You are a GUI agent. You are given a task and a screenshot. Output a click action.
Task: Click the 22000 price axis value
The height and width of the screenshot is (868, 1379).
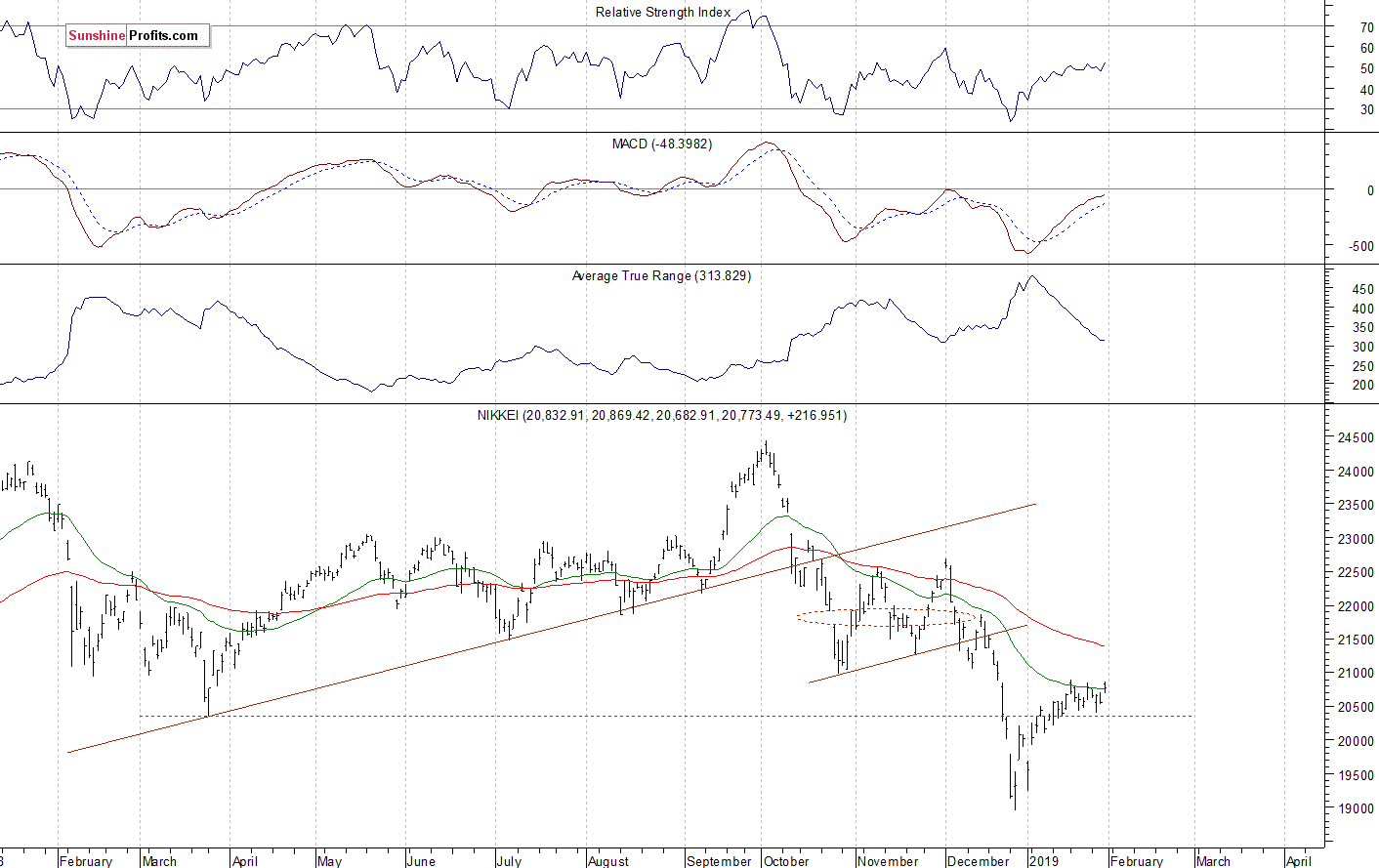tap(1356, 606)
